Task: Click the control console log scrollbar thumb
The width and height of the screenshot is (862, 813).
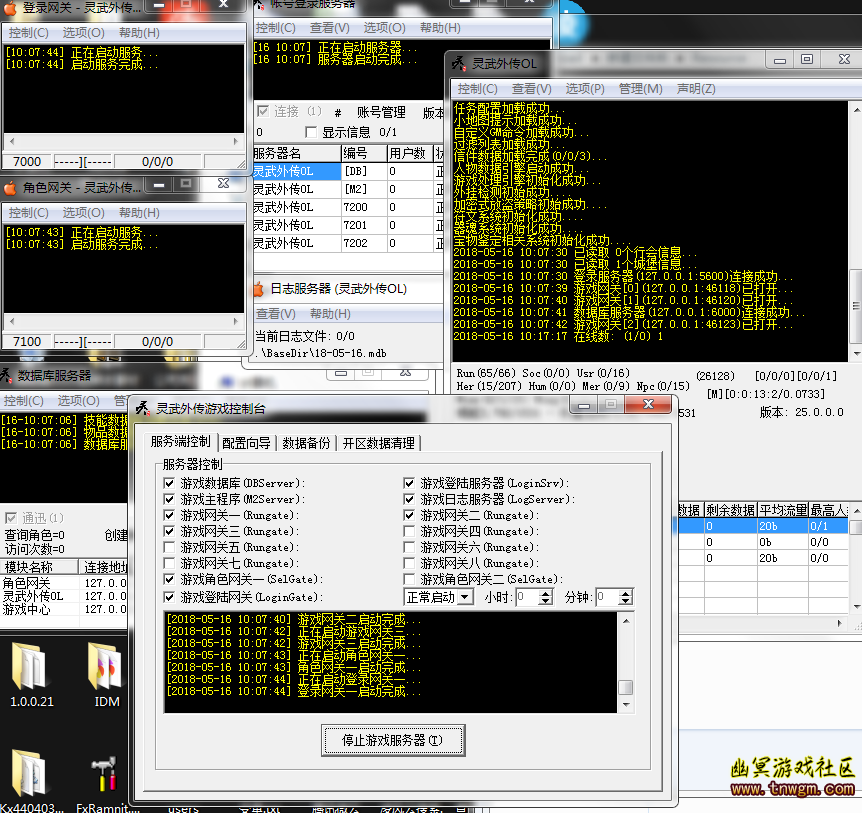Action: 626,688
